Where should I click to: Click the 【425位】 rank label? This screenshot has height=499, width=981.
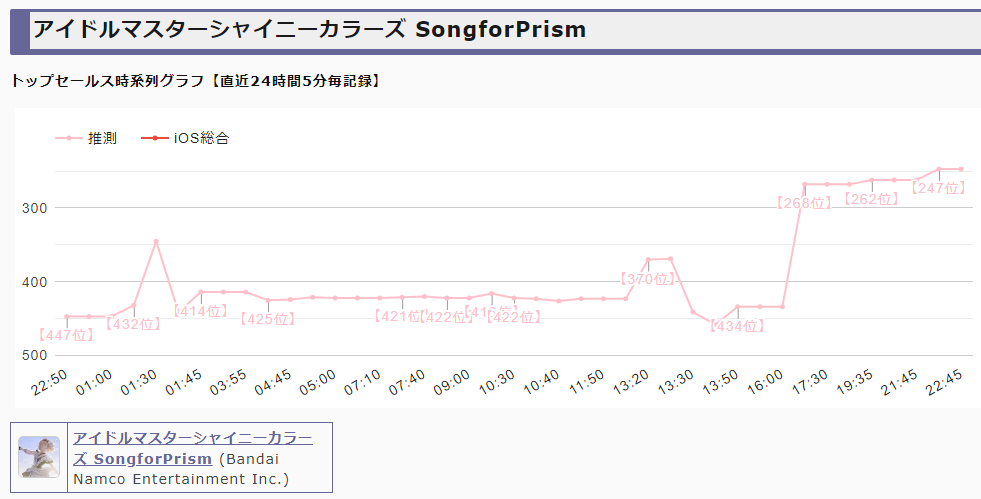(x=268, y=319)
